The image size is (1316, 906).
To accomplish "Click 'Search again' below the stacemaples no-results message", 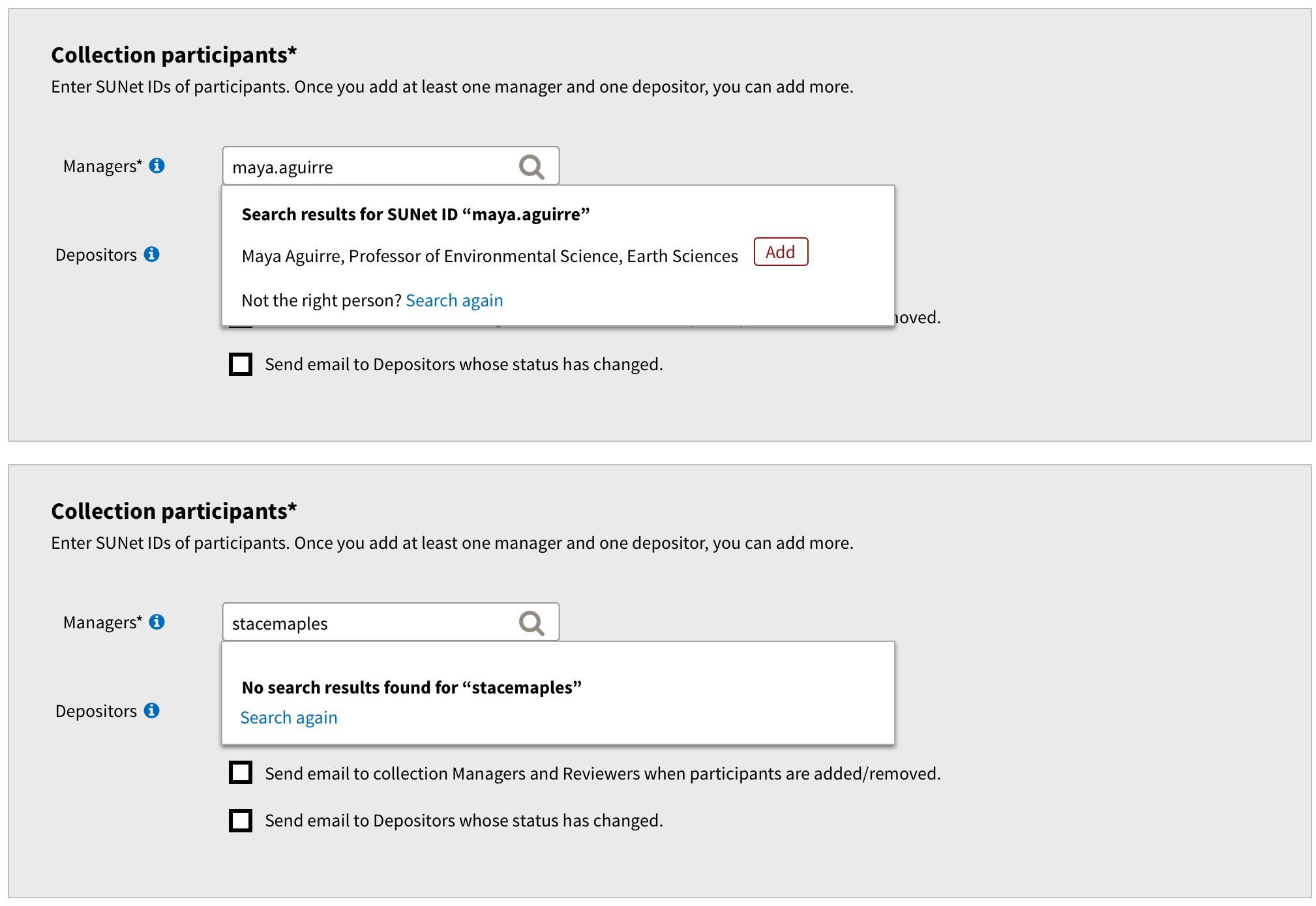I will pos(289,717).
